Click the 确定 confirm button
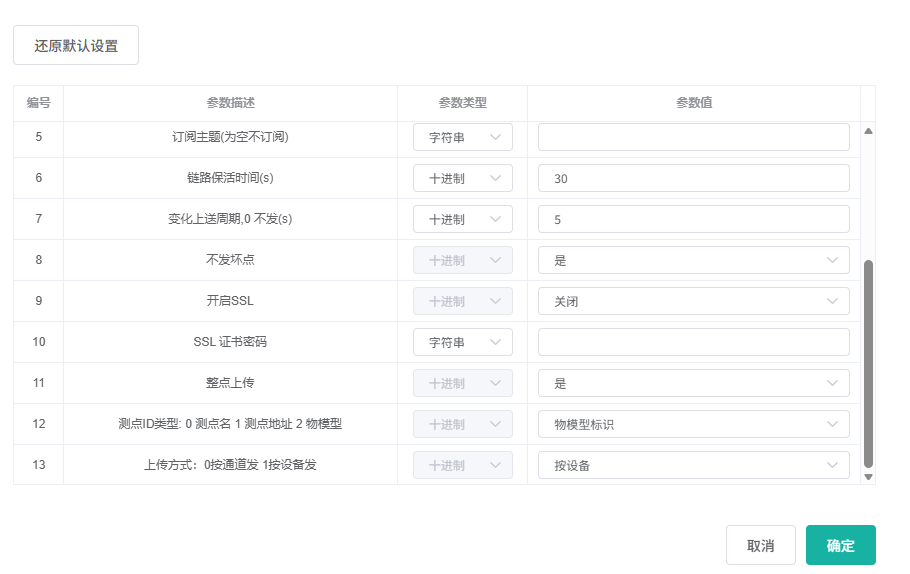This screenshot has height=574, width=910. (x=840, y=545)
